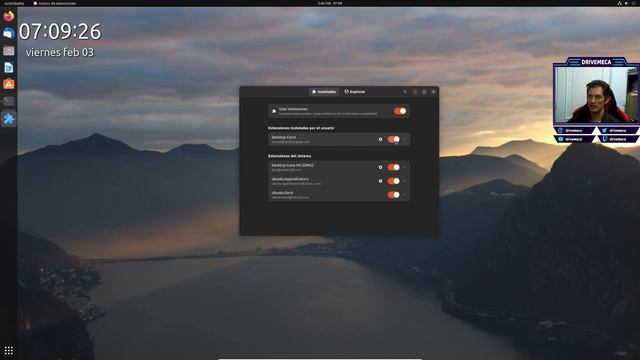This screenshot has width=640, height=360.
Task: Open the top bar date and time
Action: click(x=330, y=3)
